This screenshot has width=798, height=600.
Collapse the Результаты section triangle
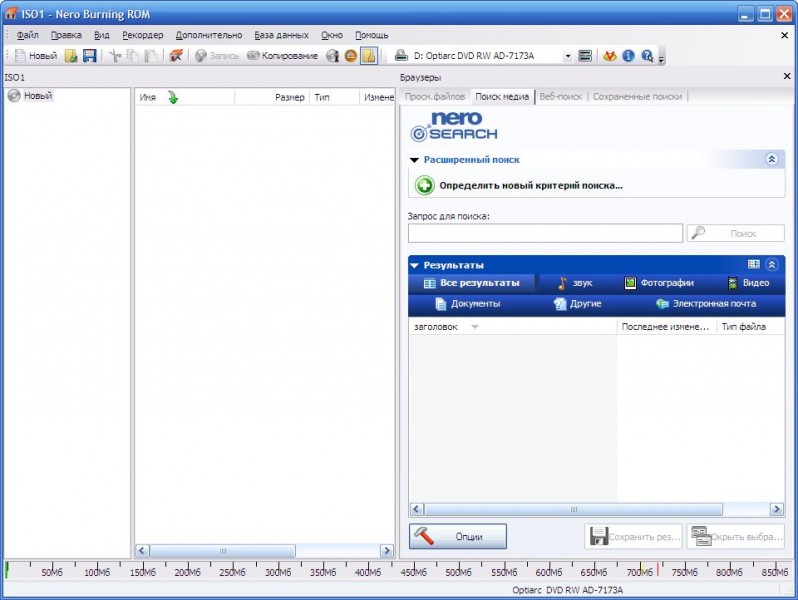click(x=414, y=265)
